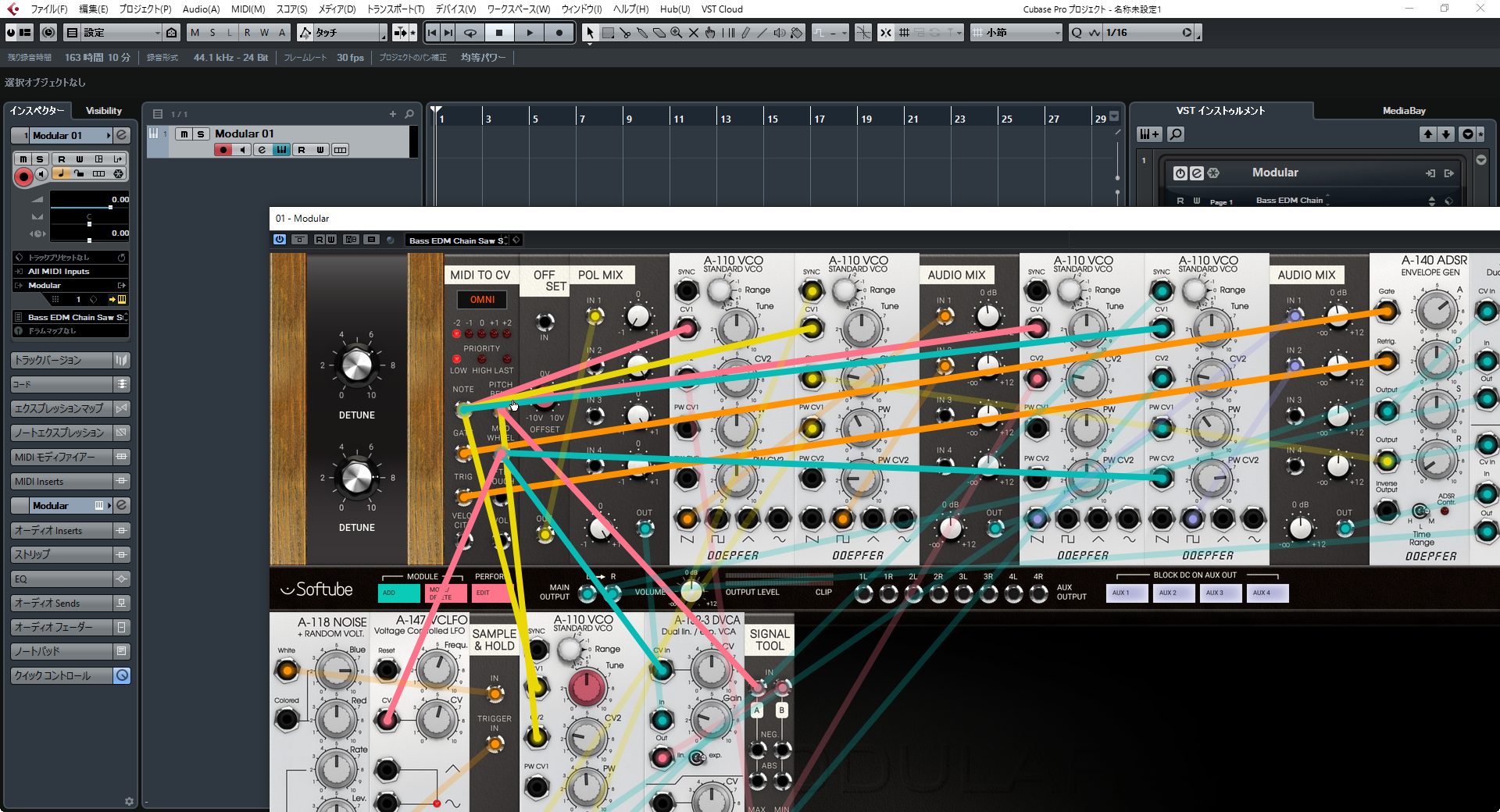The width and height of the screenshot is (1500, 812).
Task: Click inspector volume fader handle
Action: coord(109,208)
